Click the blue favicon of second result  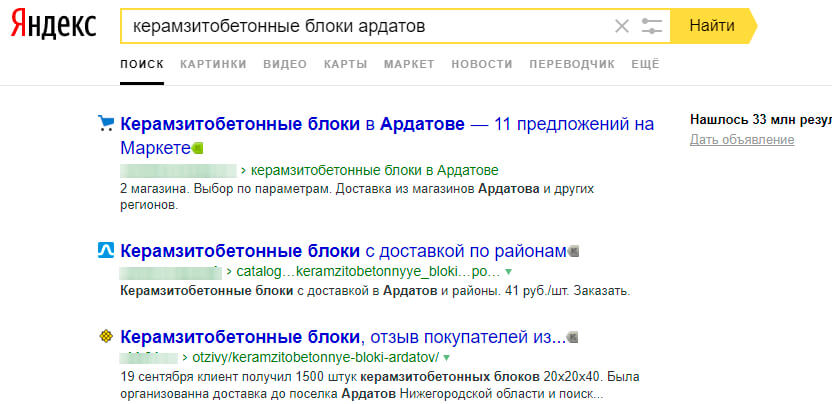[106, 251]
